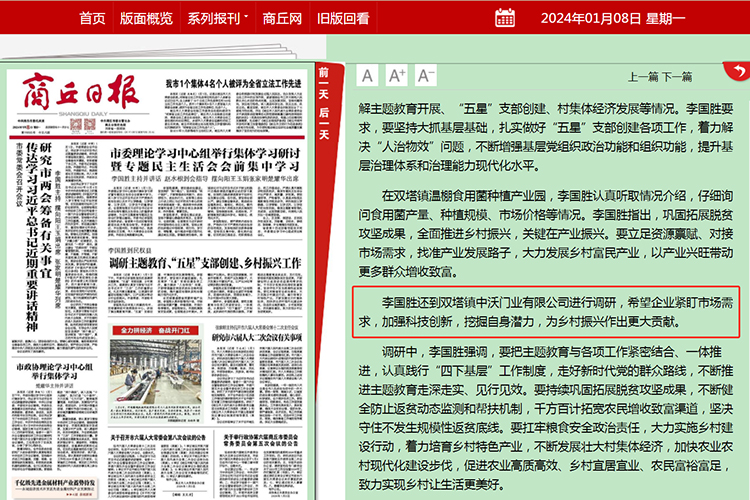Open the 版面概览 page overview
Image resolution: width=750 pixels, height=500 pixels.
(146, 18)
